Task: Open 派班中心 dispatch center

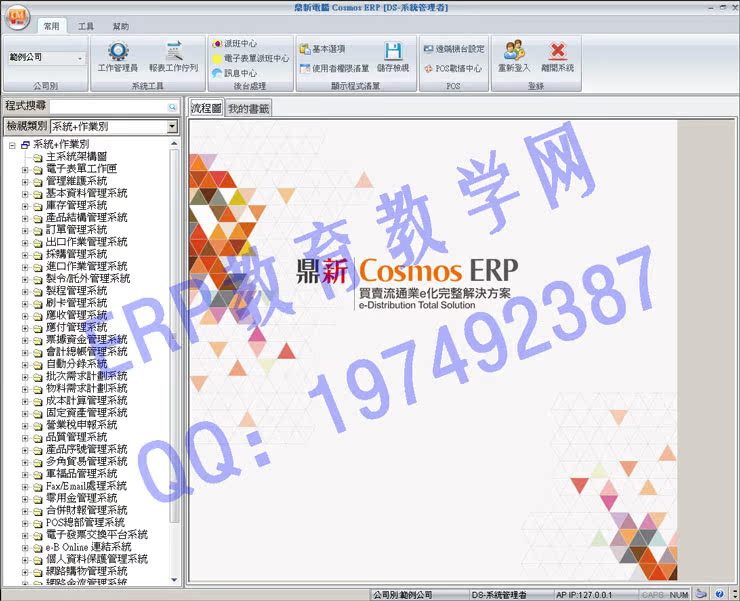Action: point(235,43)
